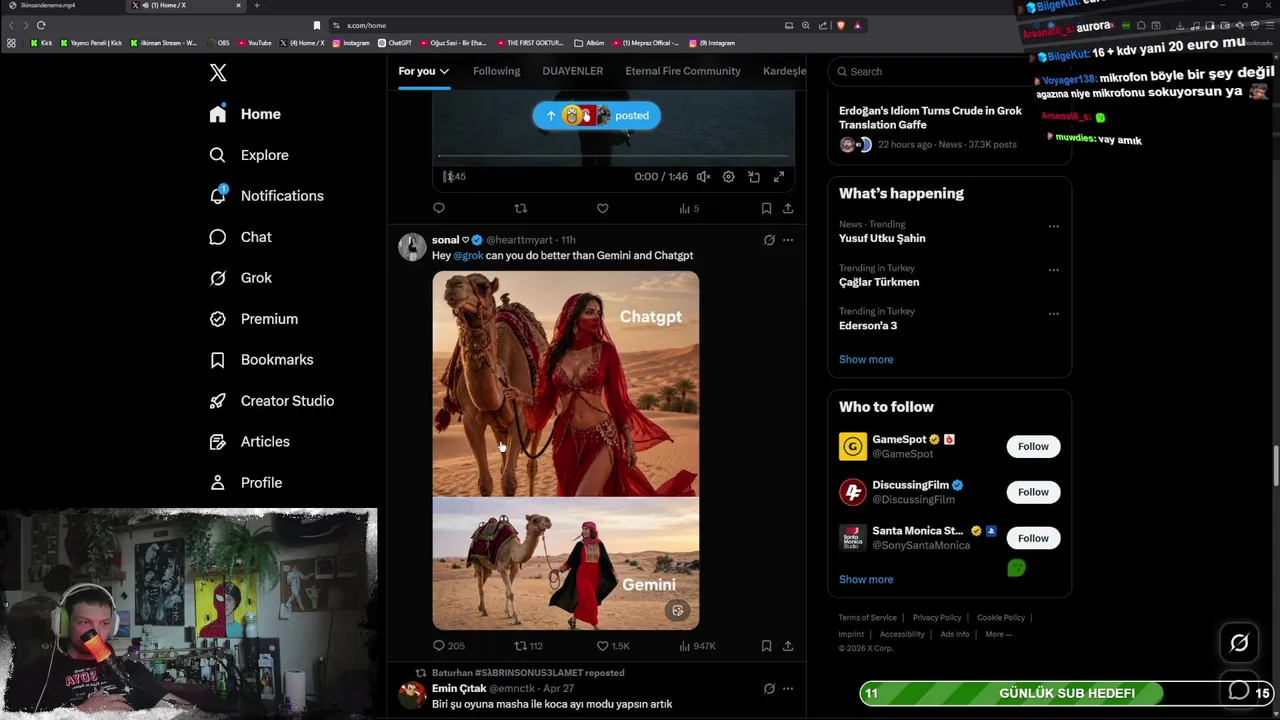Click the @grok mention in sonal's post
The height and width of the screenshot is (720, 1280).
point(468,256)
